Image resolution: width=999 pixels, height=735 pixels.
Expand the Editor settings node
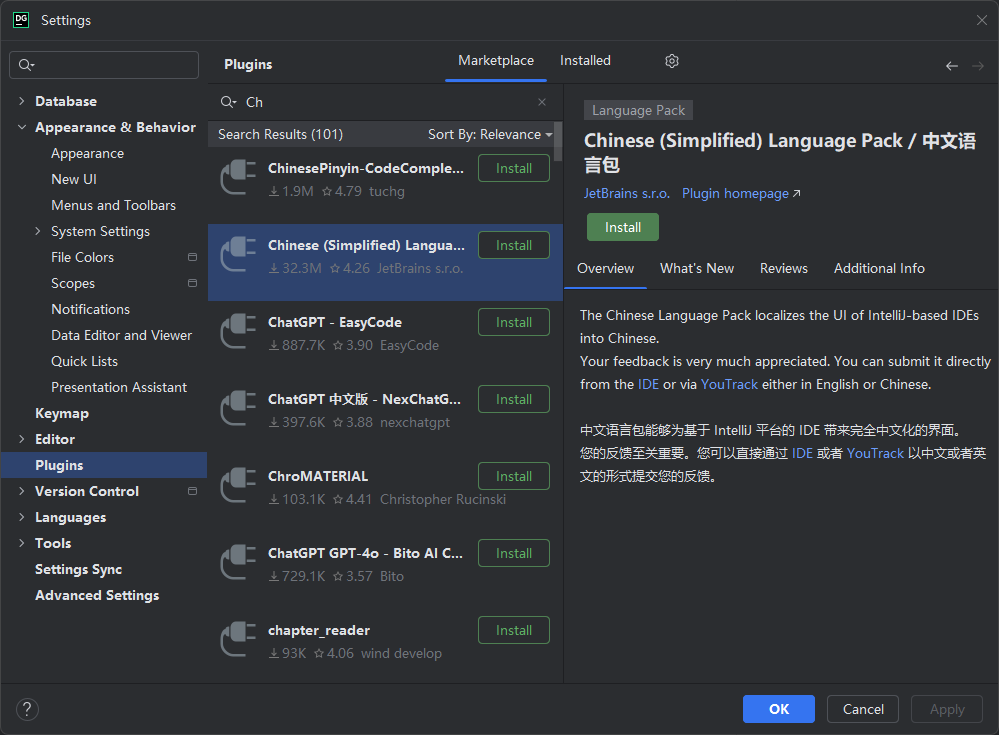pos(22,439)
